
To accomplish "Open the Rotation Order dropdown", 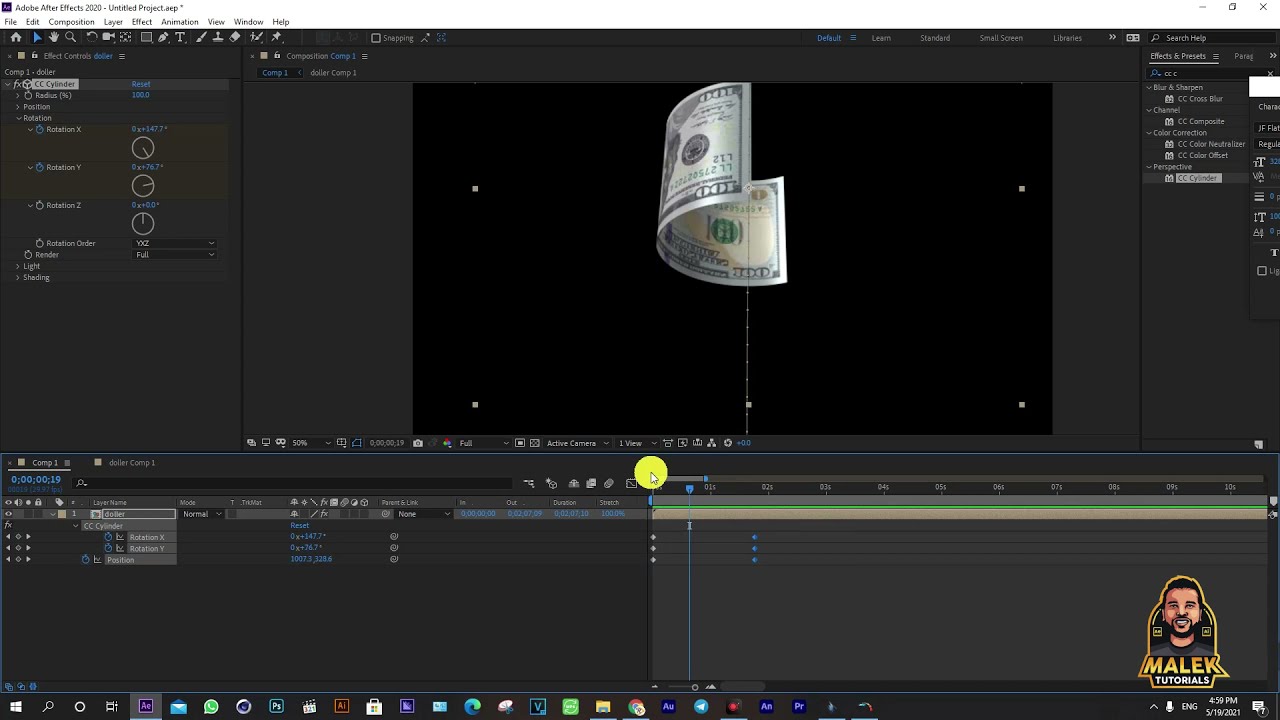I will [174, 243].
